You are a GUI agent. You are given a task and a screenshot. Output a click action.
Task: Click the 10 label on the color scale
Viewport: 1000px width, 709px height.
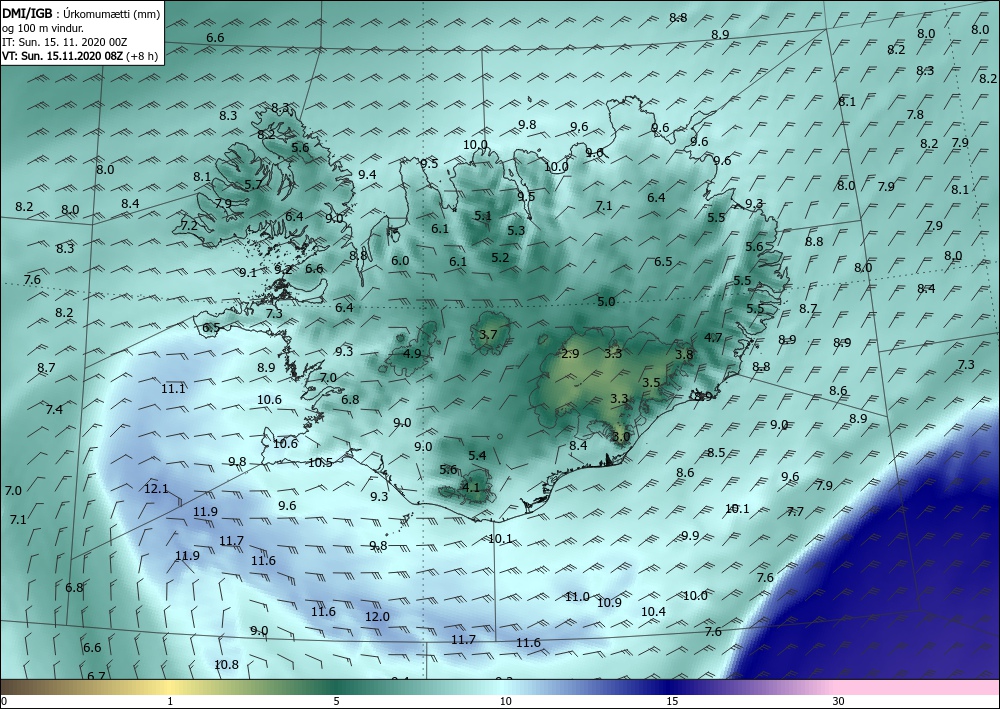505,701
